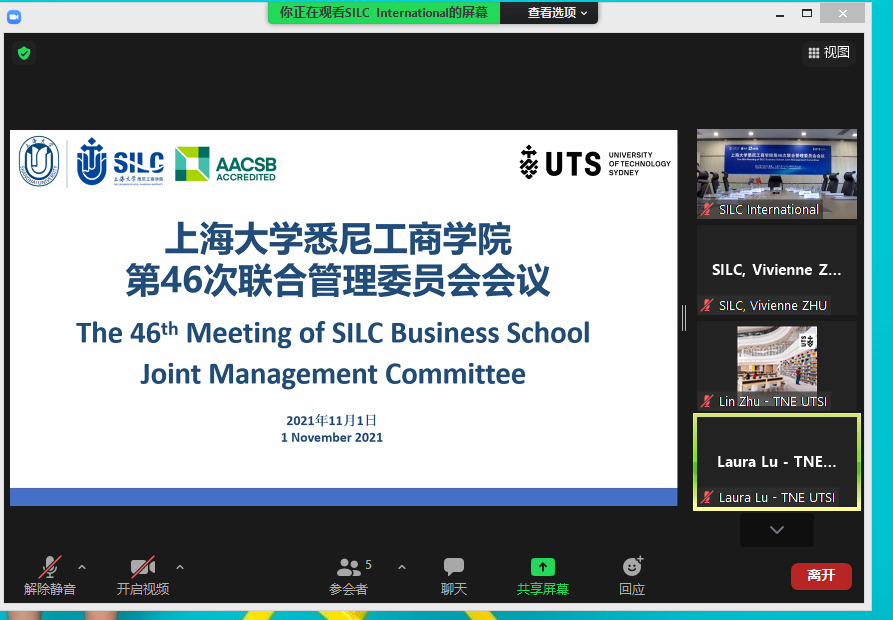Unmute microphone with 解除静音
This screenshot has width=893, height=620.
point(50,577)
